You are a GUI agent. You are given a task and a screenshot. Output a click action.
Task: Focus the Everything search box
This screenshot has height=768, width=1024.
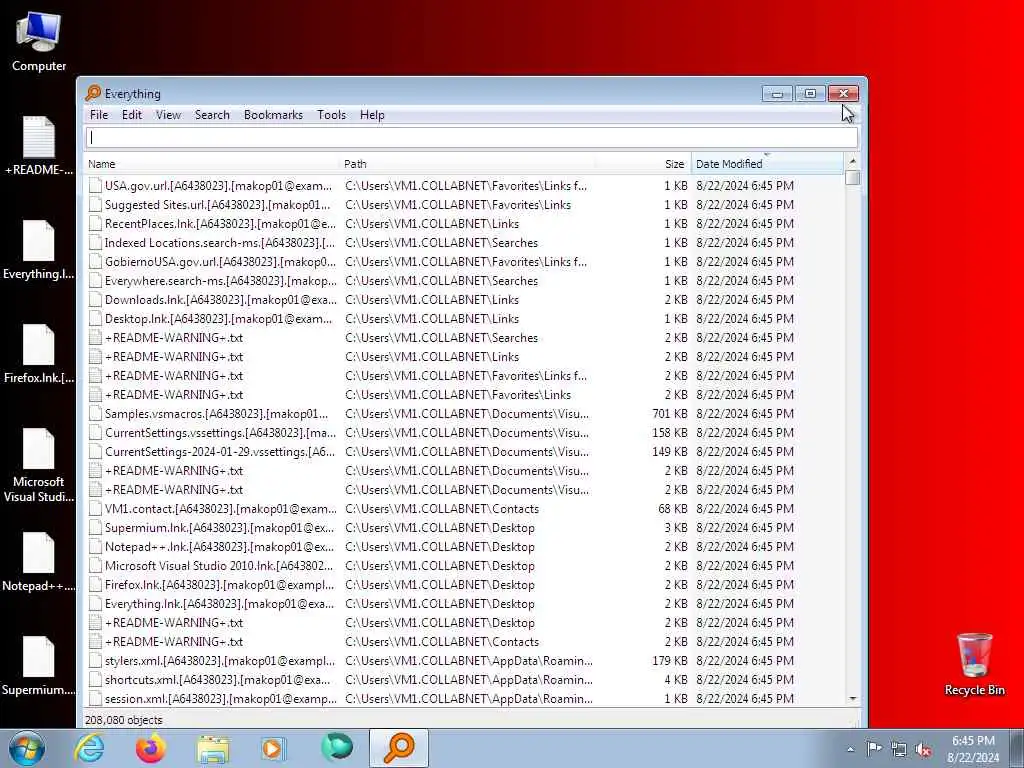coord(472,138)
